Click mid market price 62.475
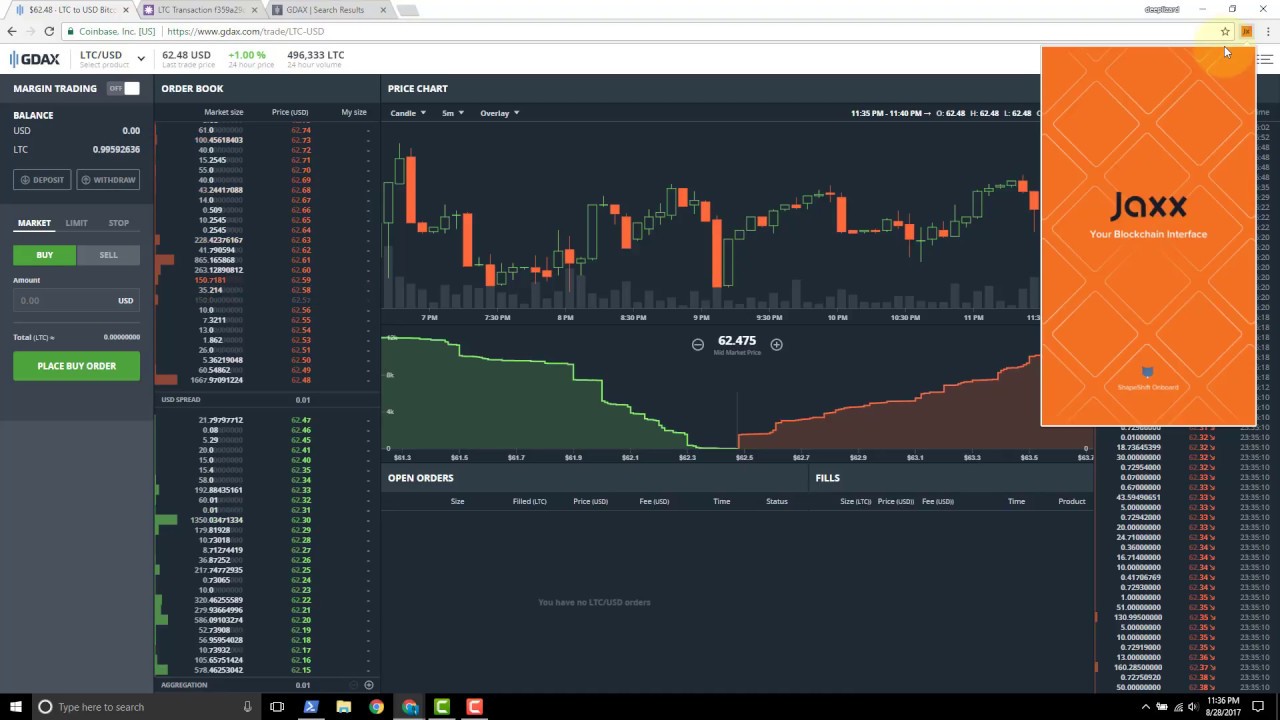The height and width of the screenshot is (720, 1280). tap(737, 341)
